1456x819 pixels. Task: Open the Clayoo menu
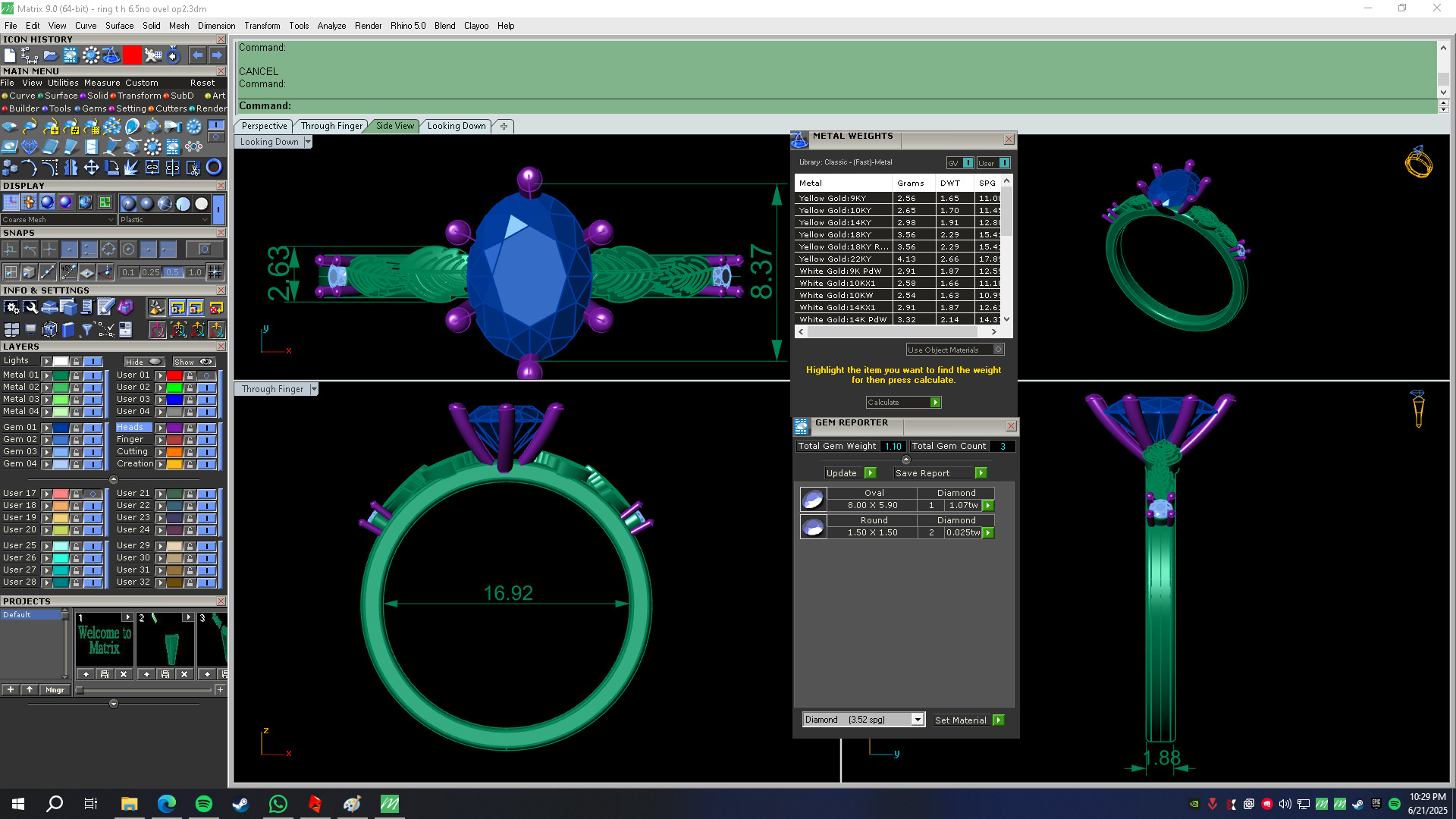[x=475, y=26]
